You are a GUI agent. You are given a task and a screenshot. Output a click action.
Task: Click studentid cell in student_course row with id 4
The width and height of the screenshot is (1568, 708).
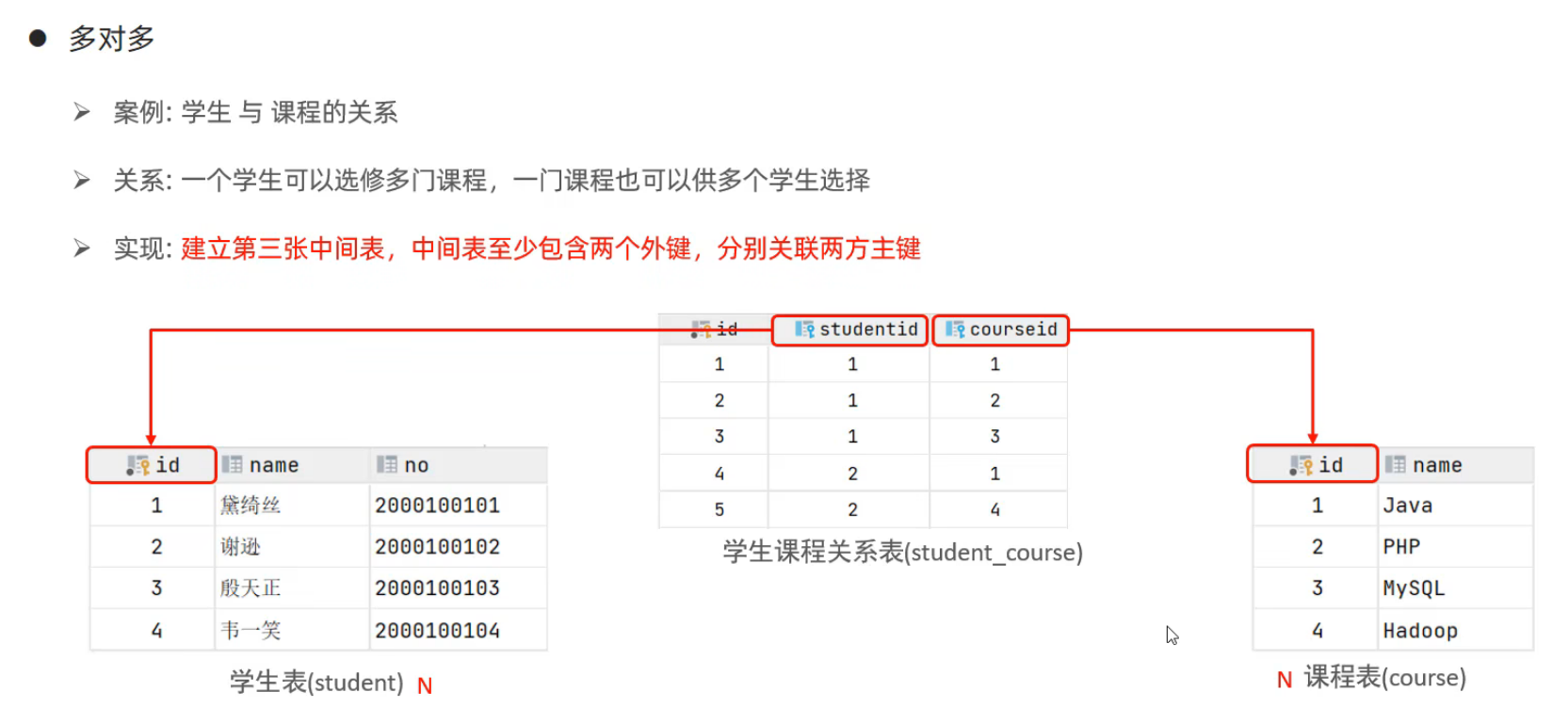(x=849, y=474)
